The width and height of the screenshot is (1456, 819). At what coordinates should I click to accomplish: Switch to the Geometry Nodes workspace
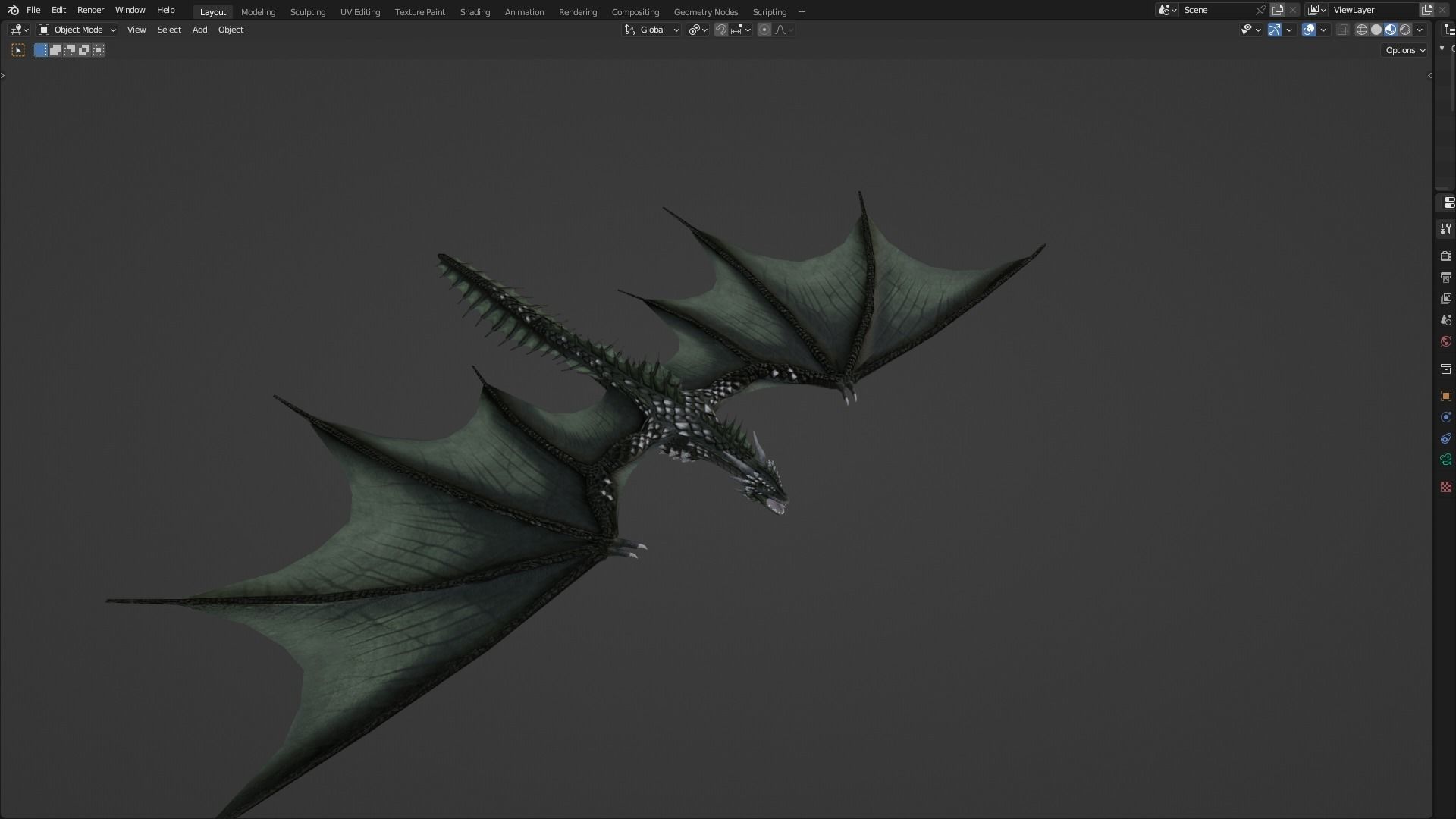click(705, 12)
